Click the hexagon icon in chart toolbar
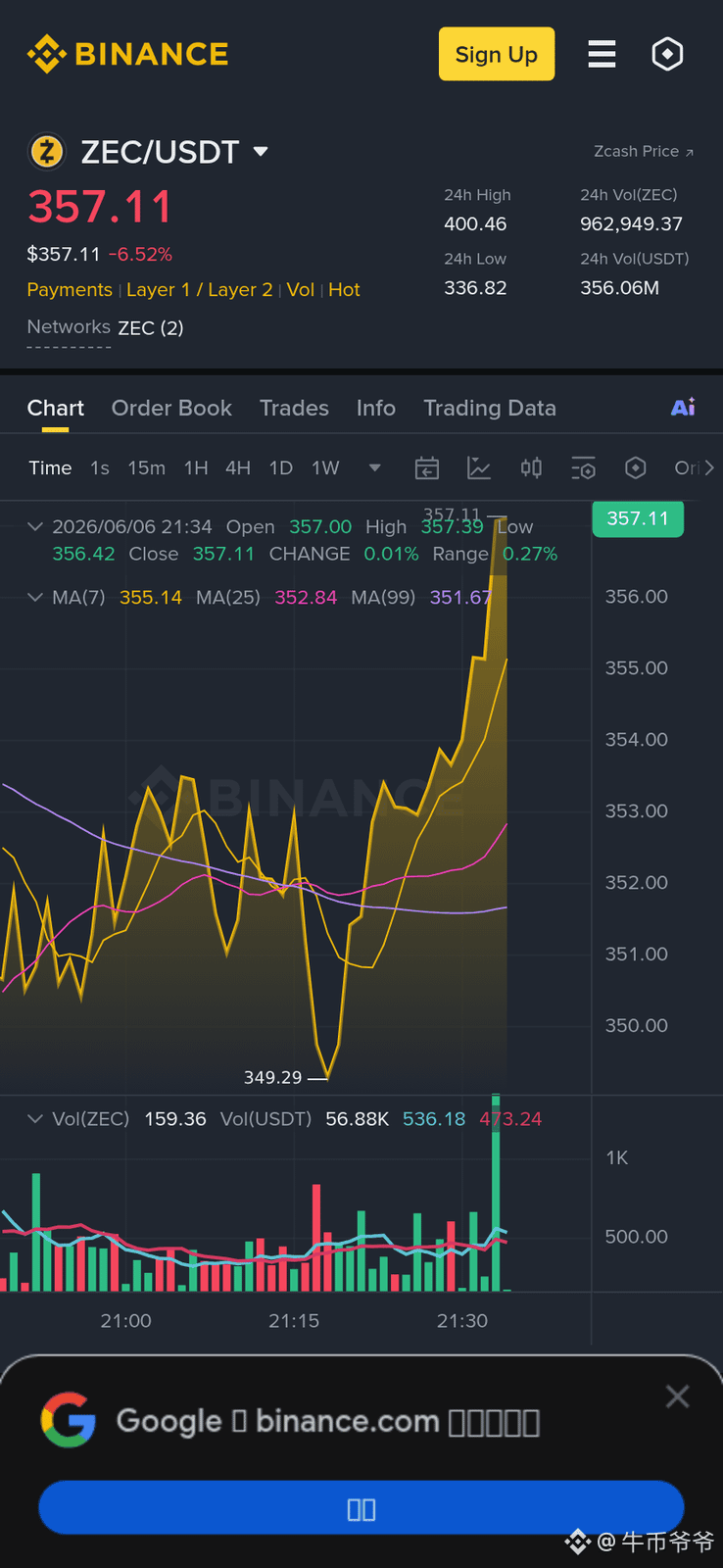This screenshot has width=723, height=1568. click(x=636, y=468)
